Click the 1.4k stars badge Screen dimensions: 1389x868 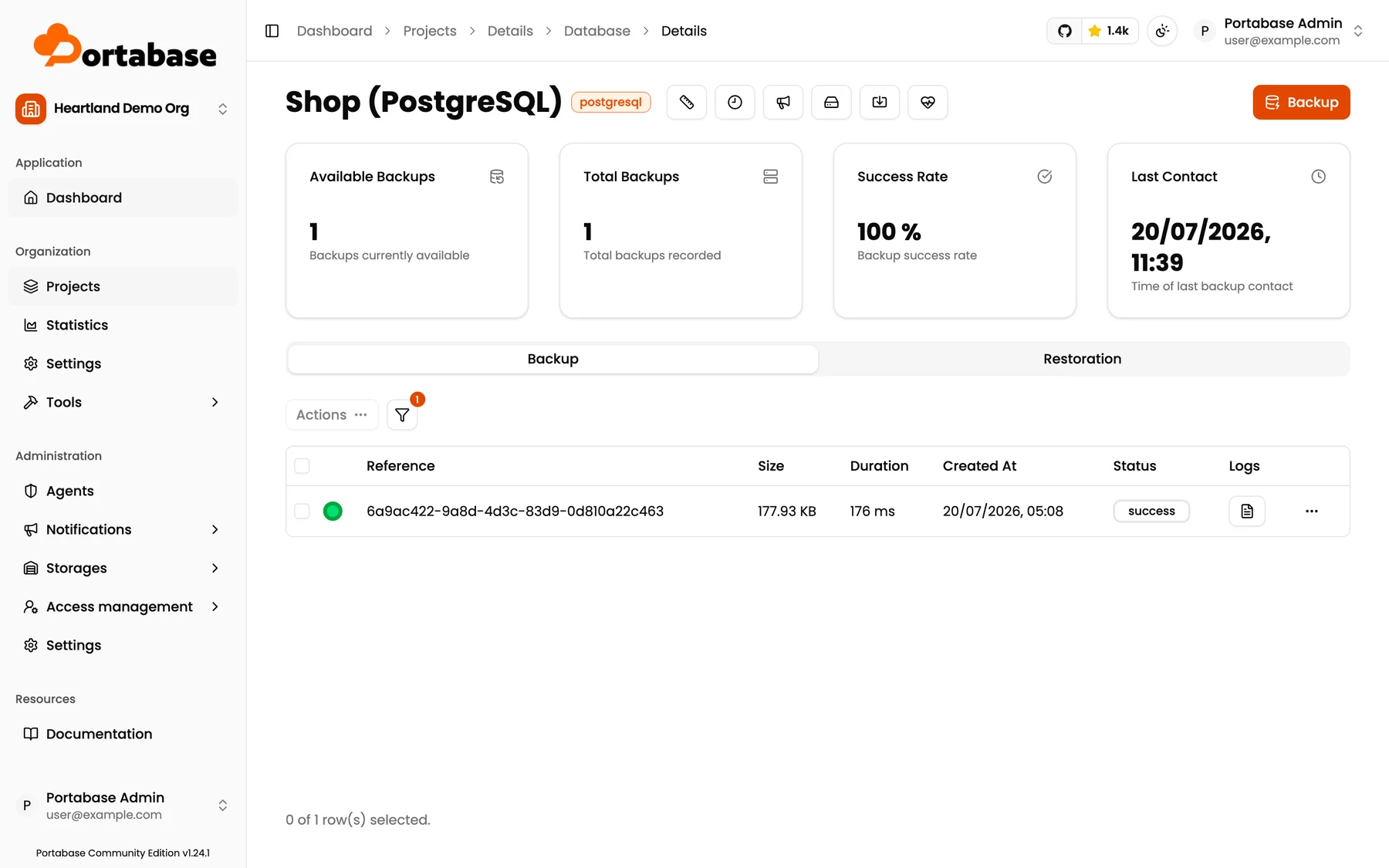(1109, 31)
